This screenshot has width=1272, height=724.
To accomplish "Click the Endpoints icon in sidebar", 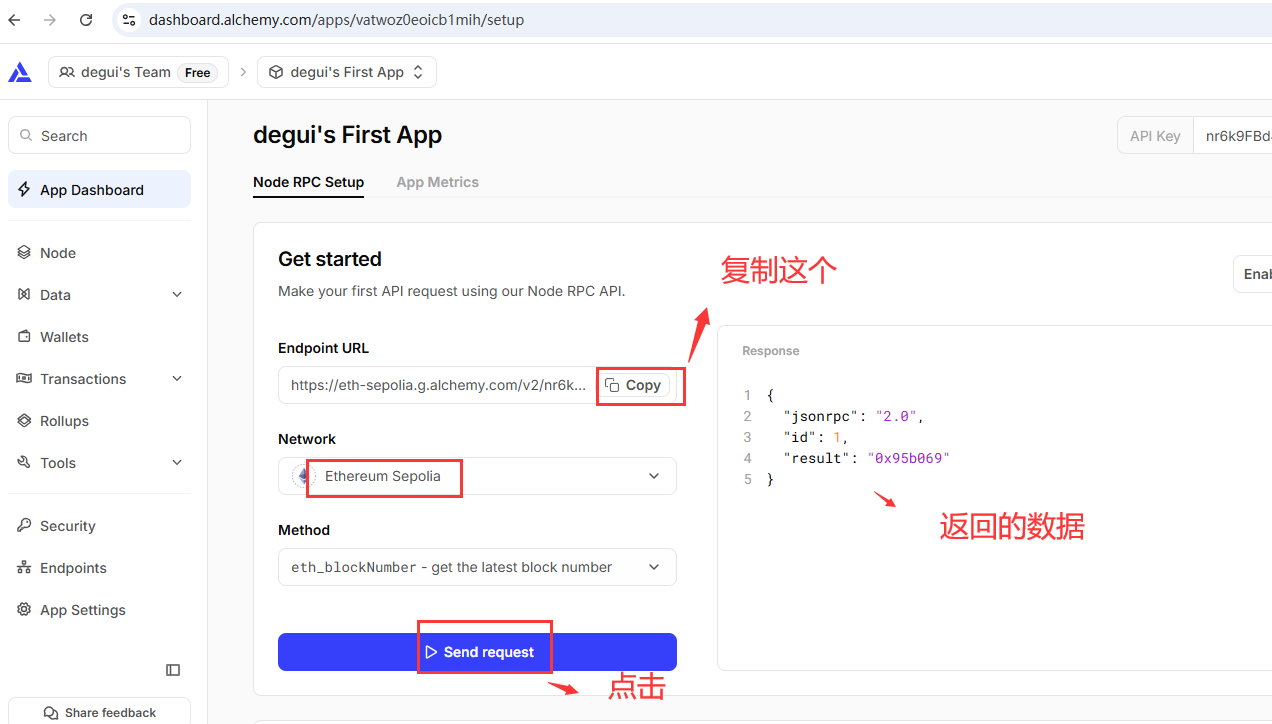I will pyautogui.click(x=24, y=568).
